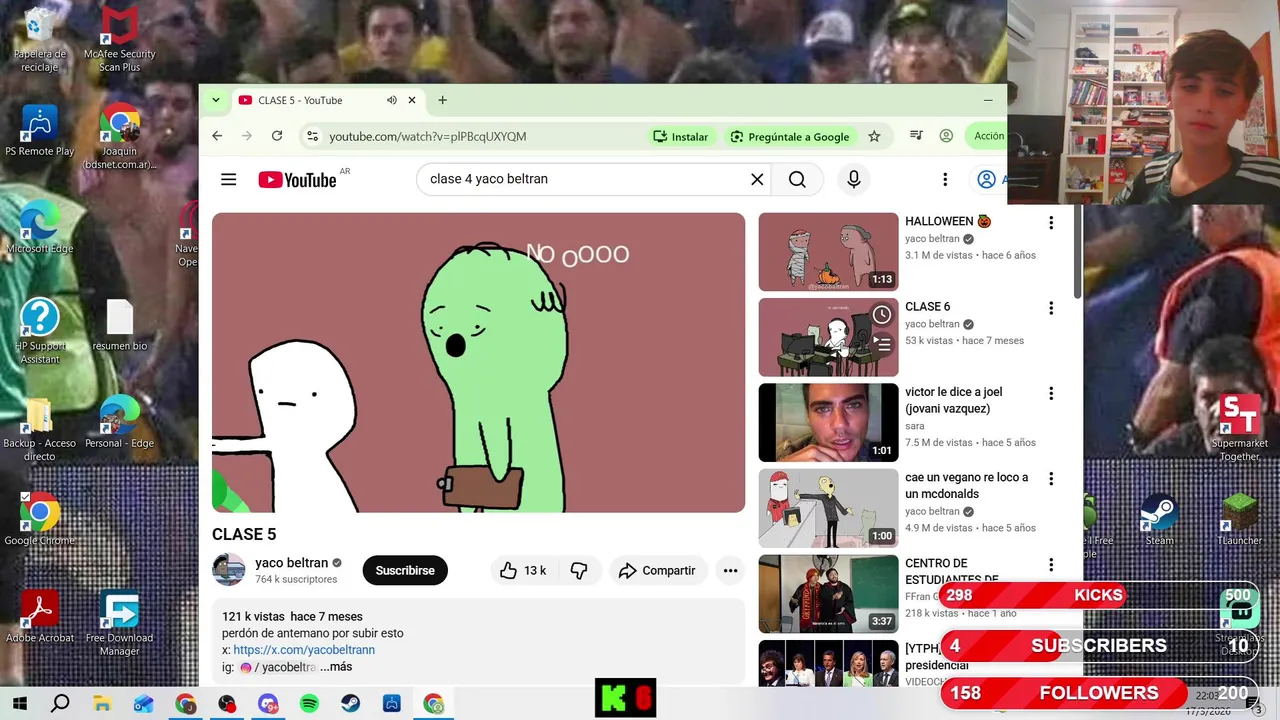
Task: Click Instalar button in address bar
Action: point(680,136)
